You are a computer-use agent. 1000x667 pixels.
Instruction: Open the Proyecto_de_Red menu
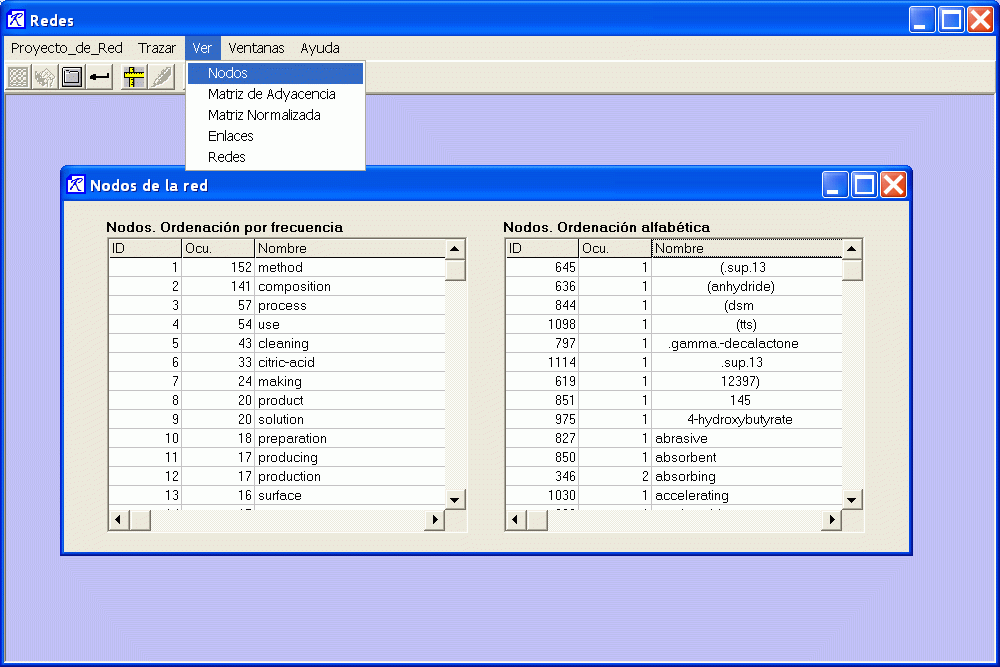coord(66,48)
